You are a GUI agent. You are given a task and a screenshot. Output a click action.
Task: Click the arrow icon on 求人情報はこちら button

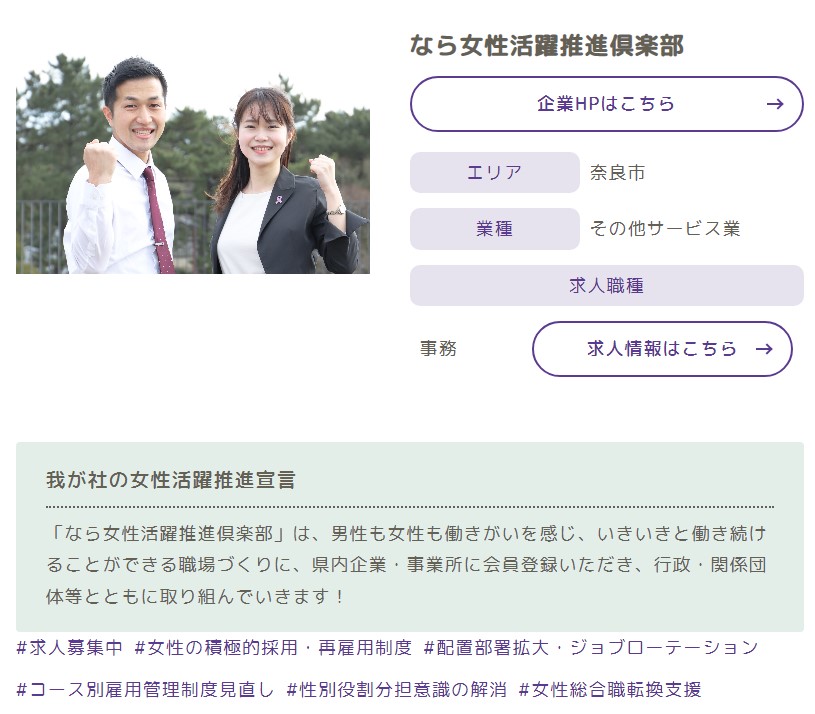[x=766, y=349]
